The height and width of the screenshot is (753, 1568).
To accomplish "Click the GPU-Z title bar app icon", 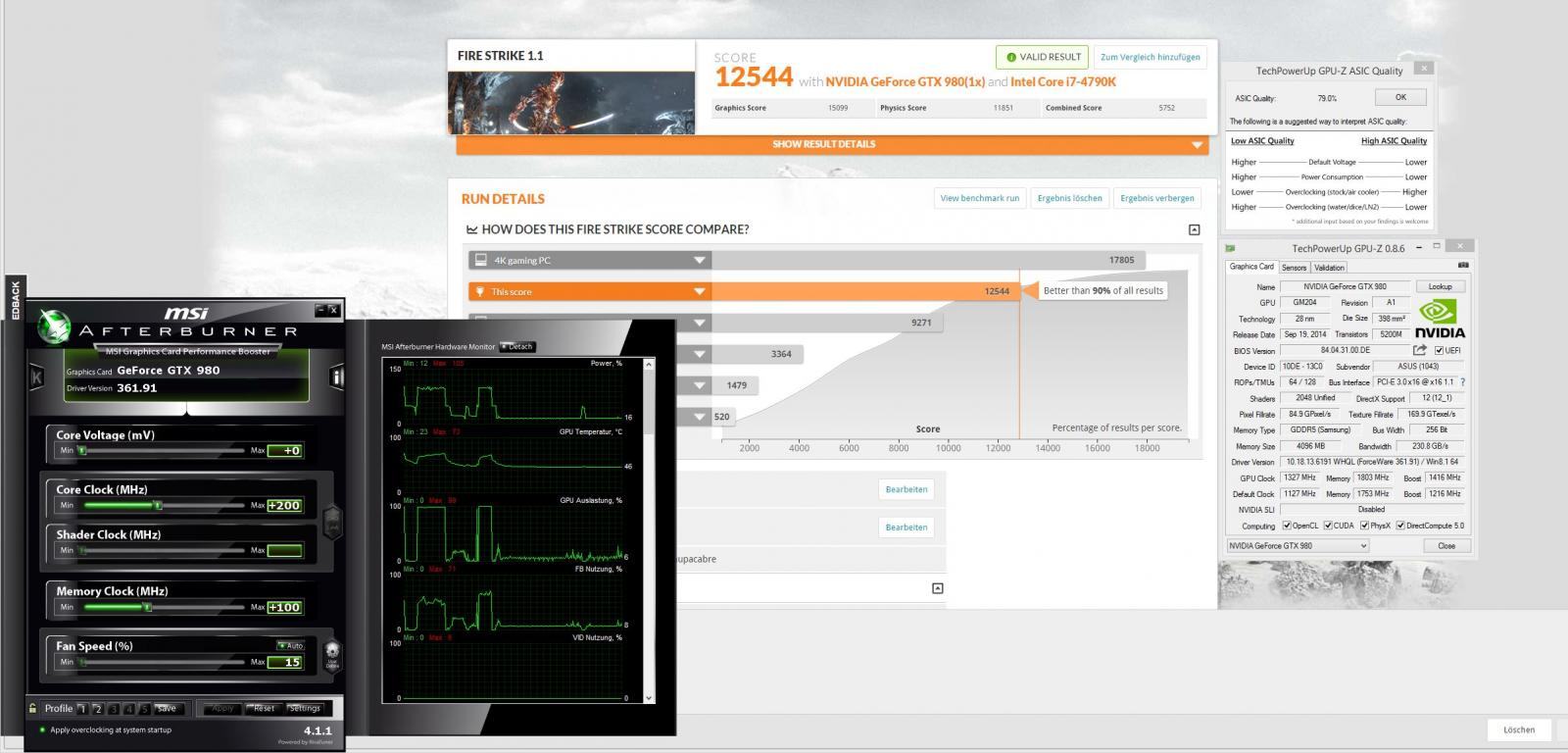I will [1231, 249].
